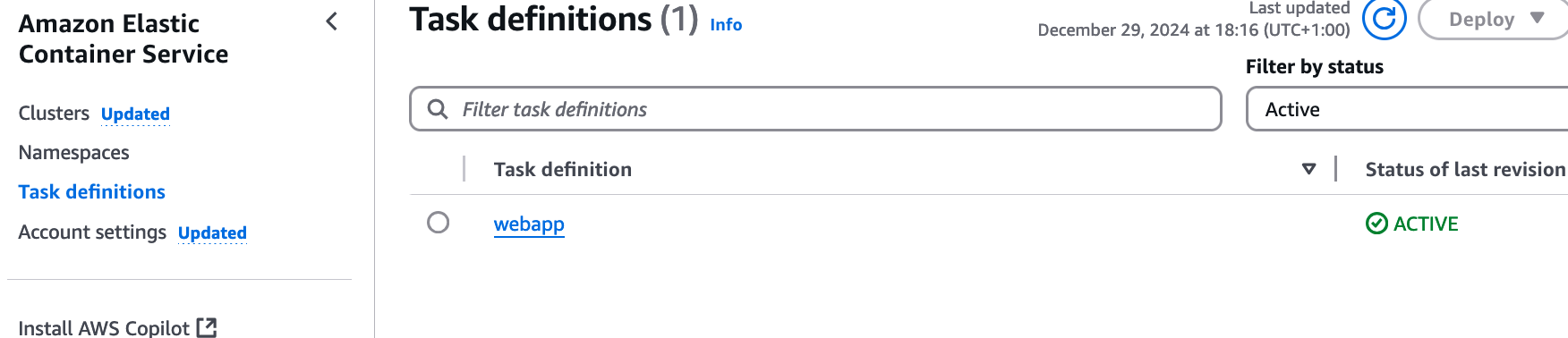Click Status of last revision header
This screenshot has width=1568, height=338.
(1465, 169)
